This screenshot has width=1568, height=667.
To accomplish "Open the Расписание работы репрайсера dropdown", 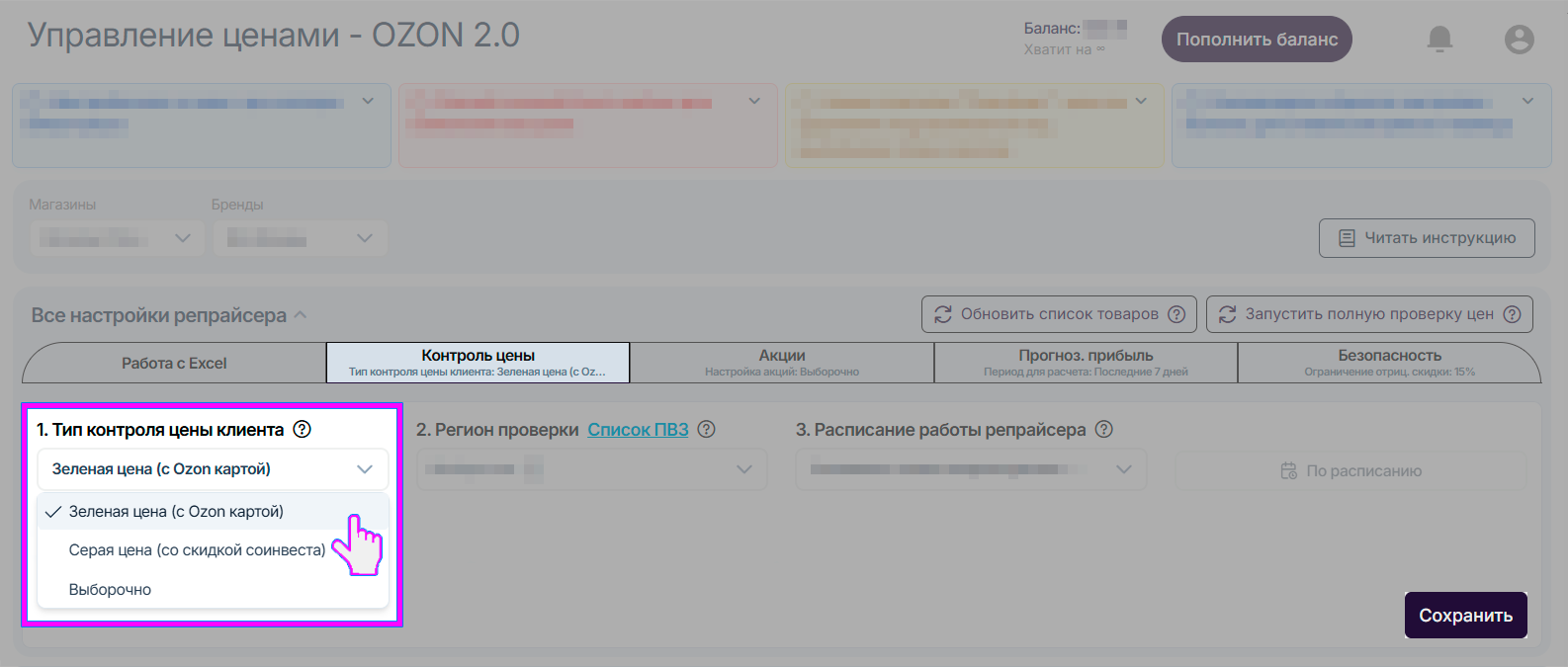I will pos(971,469).
